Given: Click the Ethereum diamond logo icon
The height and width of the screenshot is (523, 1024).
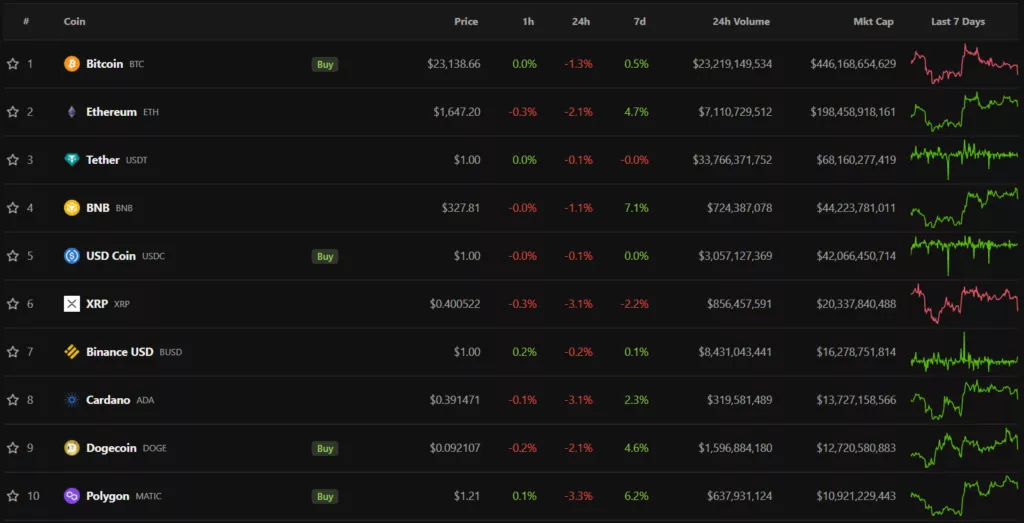Looking at the screenshot, I should [x=72, y=112].
